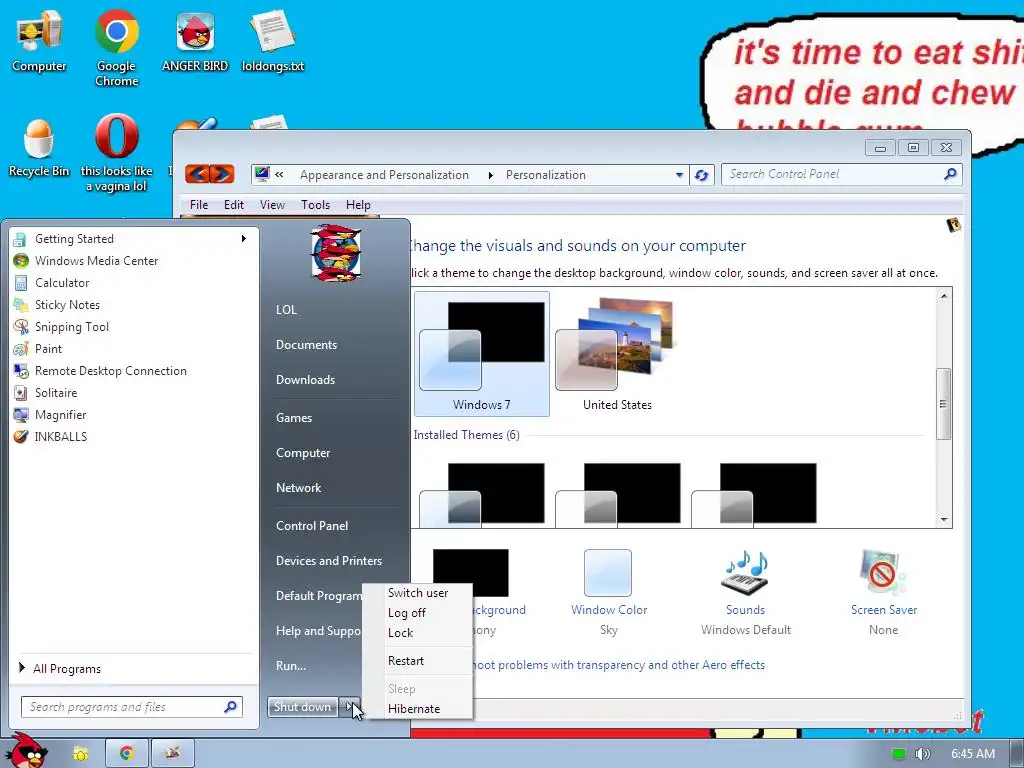
Task: Click the transparency troubleshoot link
Action: click(x=618, y=665)
